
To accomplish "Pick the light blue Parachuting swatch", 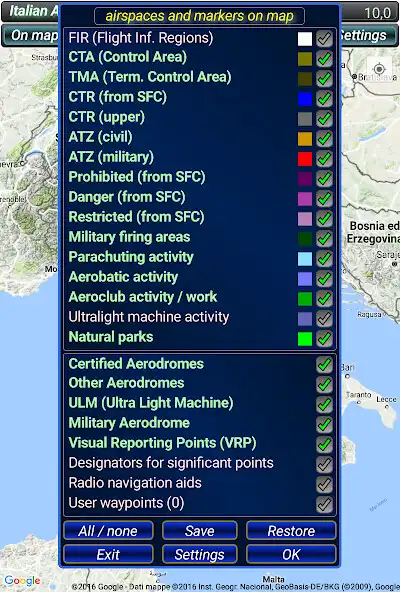I will coord(305,259).
